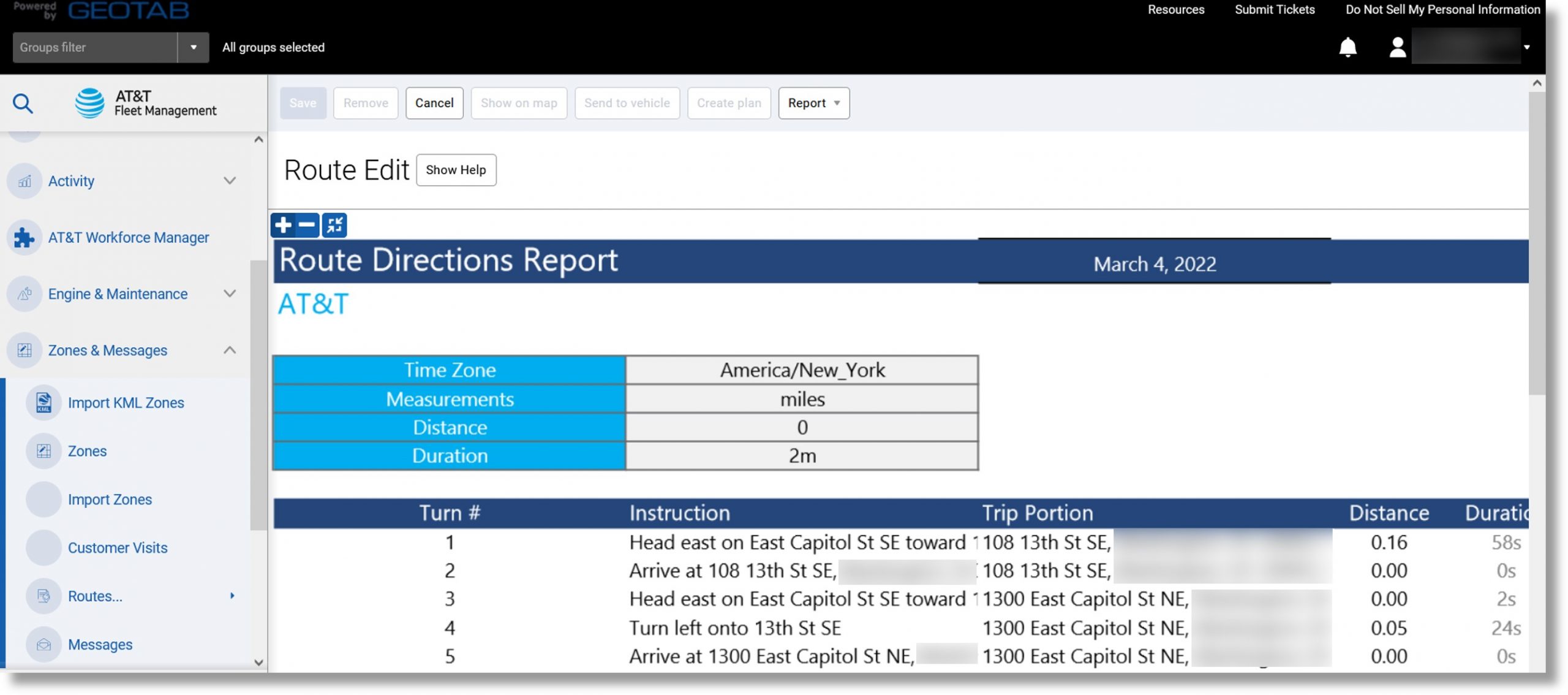The image size is (1568, 695).
Task: Click main panel scroll up arrow
Action: pyautogui.click(x=1536, y=83)
